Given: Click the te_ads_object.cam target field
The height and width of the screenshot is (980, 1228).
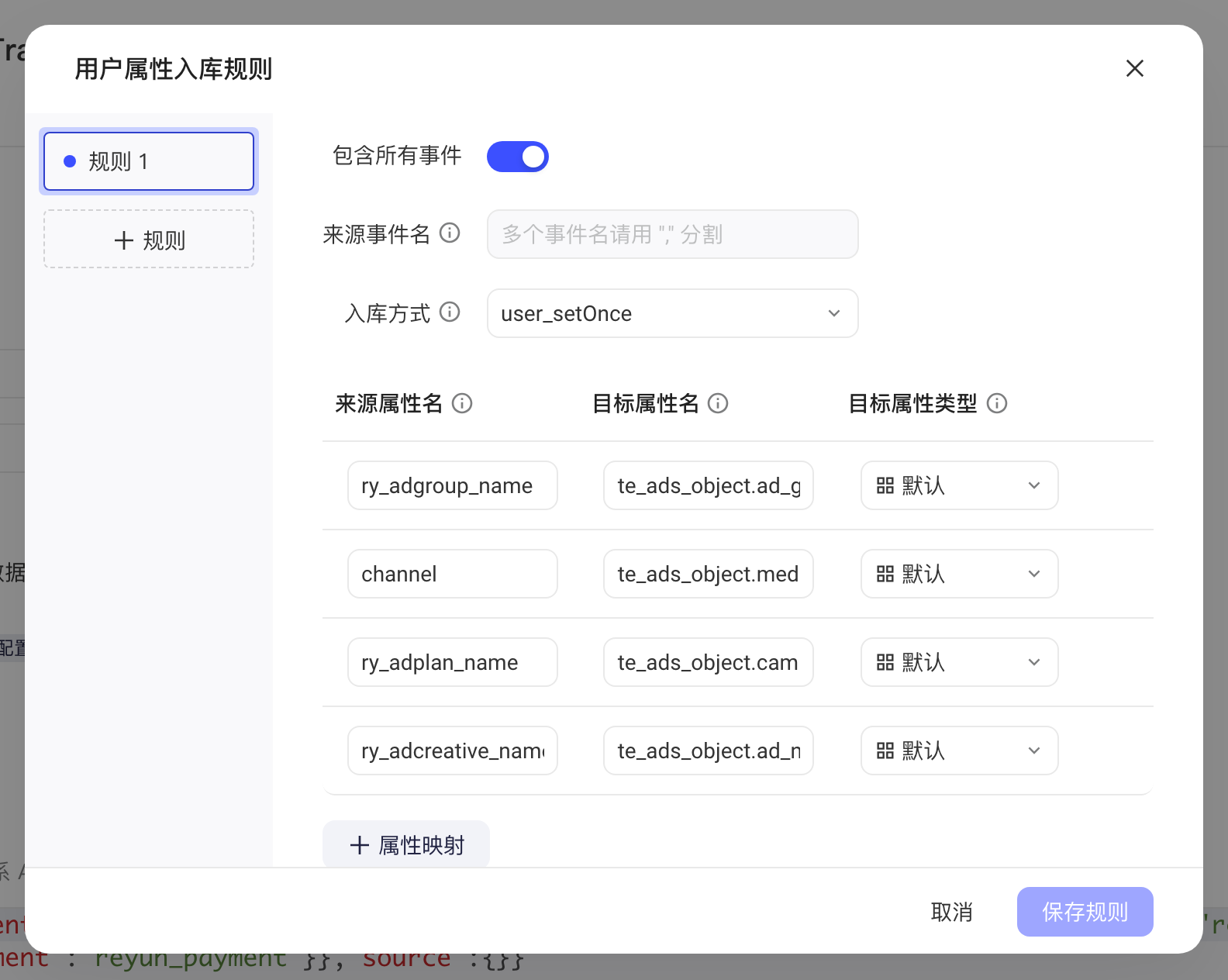Looking at the screenshot, I should pos(709,662).
